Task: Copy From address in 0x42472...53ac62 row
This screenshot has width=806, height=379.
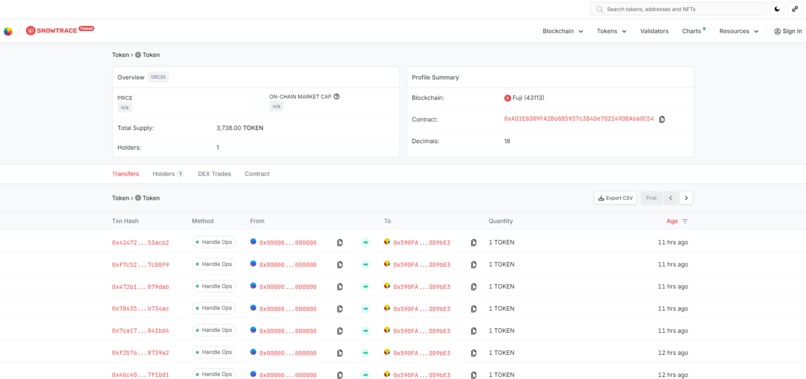Action: tap(340, 243)
